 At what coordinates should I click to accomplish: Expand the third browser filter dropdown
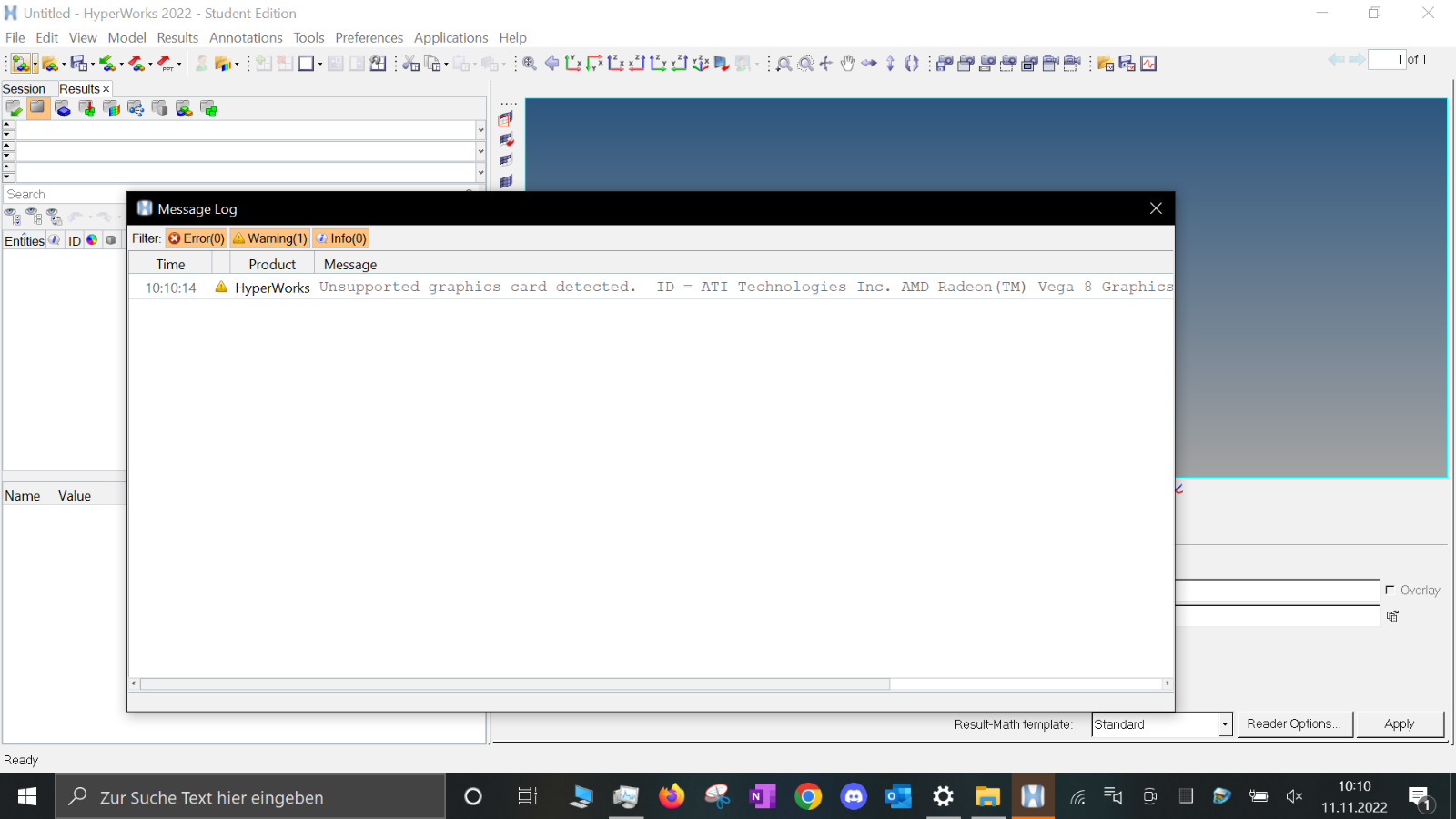click(x=480, y=172)
